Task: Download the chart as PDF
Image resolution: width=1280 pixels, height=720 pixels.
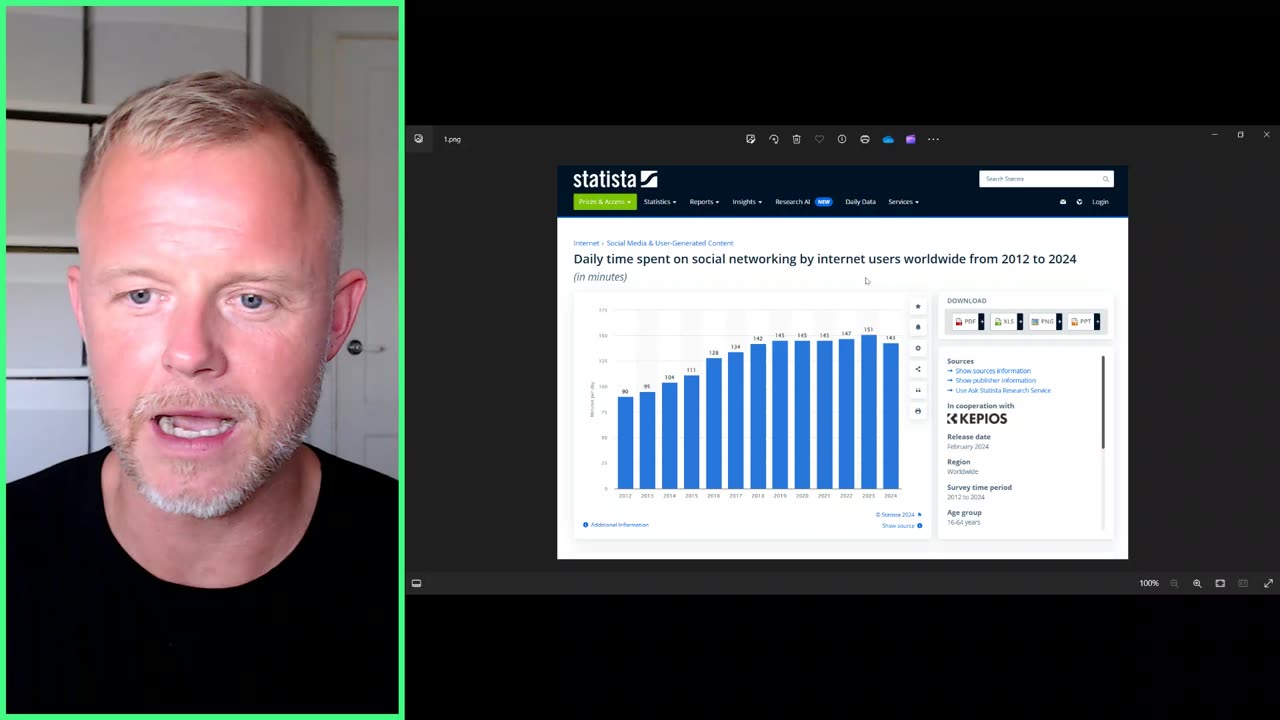Action: [966, 321]
